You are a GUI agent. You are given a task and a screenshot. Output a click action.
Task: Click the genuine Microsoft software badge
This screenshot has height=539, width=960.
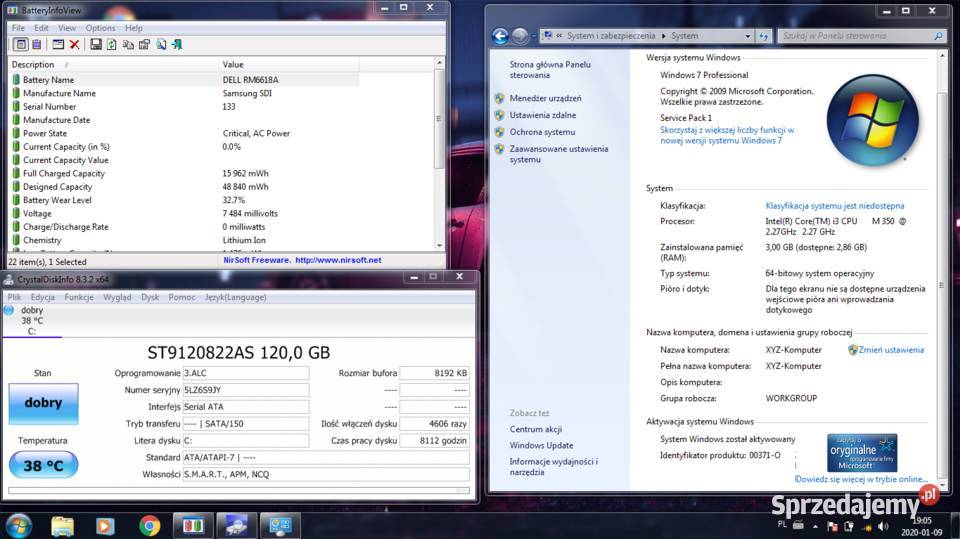tap(862, 453)
